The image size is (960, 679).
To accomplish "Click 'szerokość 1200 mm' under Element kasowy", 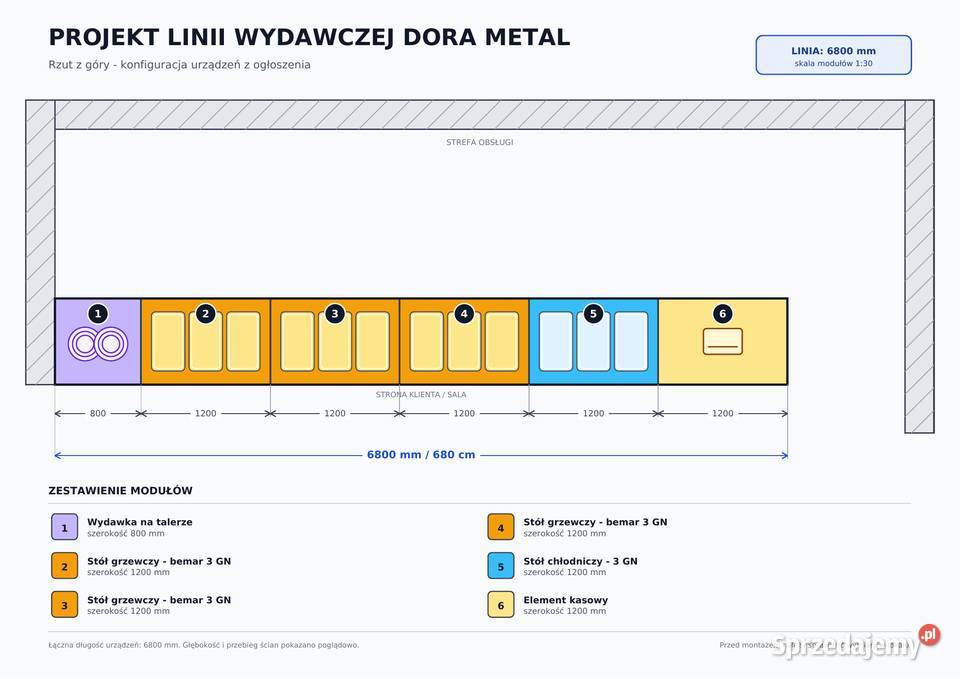I will point(564,611).
